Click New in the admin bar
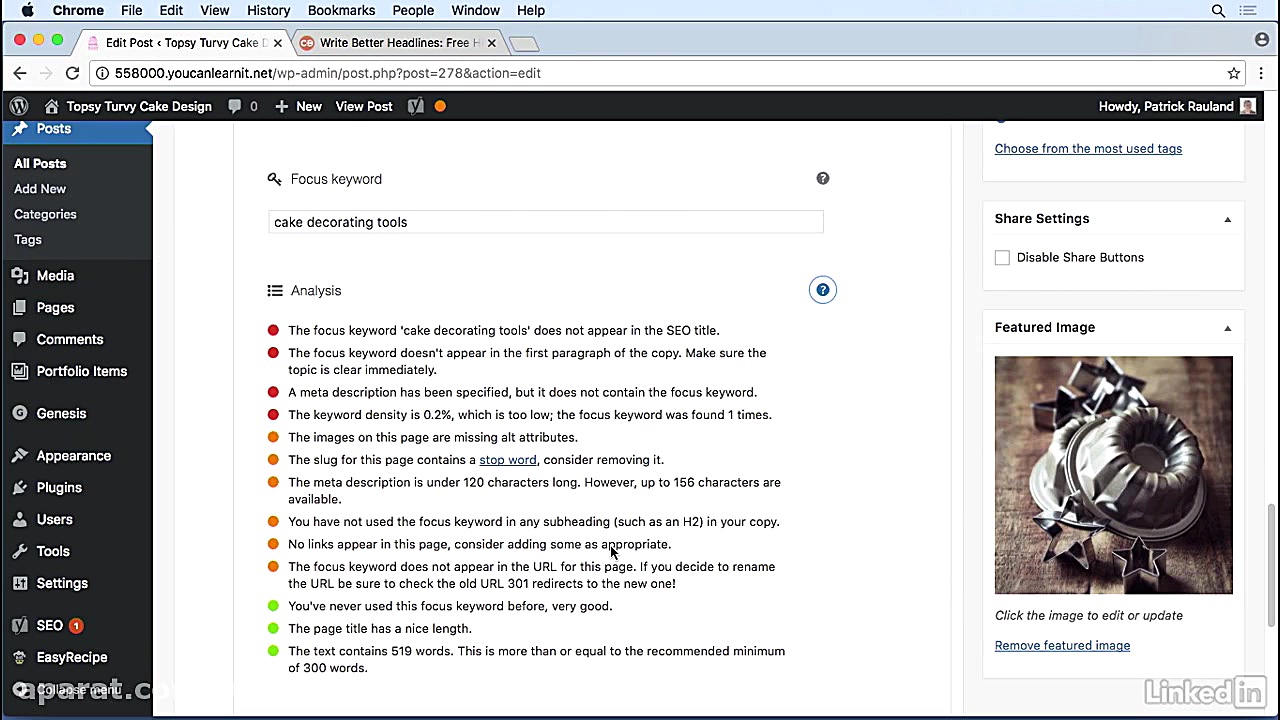This screenshot has width=1280, height=720. [x=298, y=106]
